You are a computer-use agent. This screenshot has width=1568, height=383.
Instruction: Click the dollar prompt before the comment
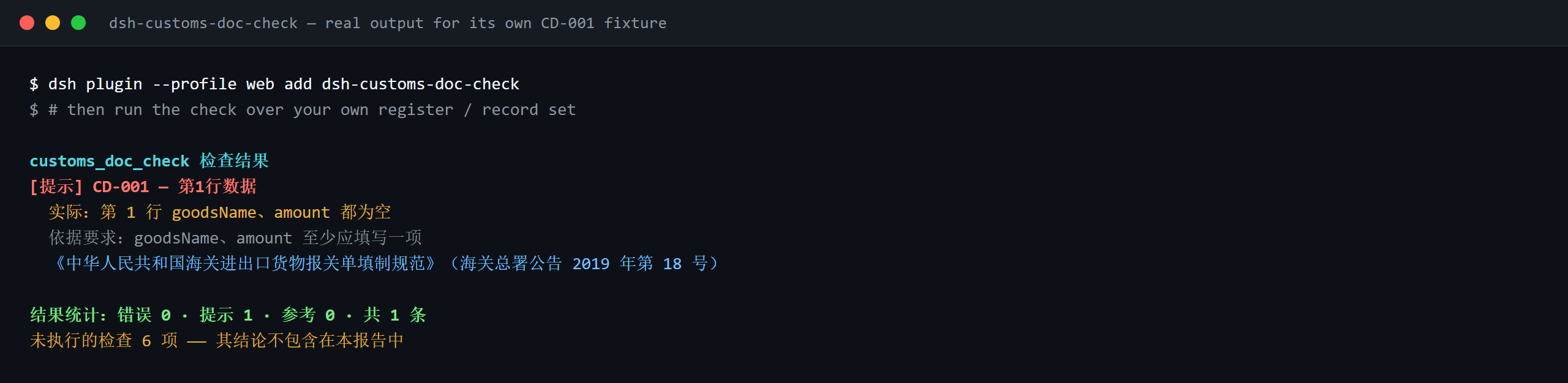pyautogui.click(x=34, y=110)
